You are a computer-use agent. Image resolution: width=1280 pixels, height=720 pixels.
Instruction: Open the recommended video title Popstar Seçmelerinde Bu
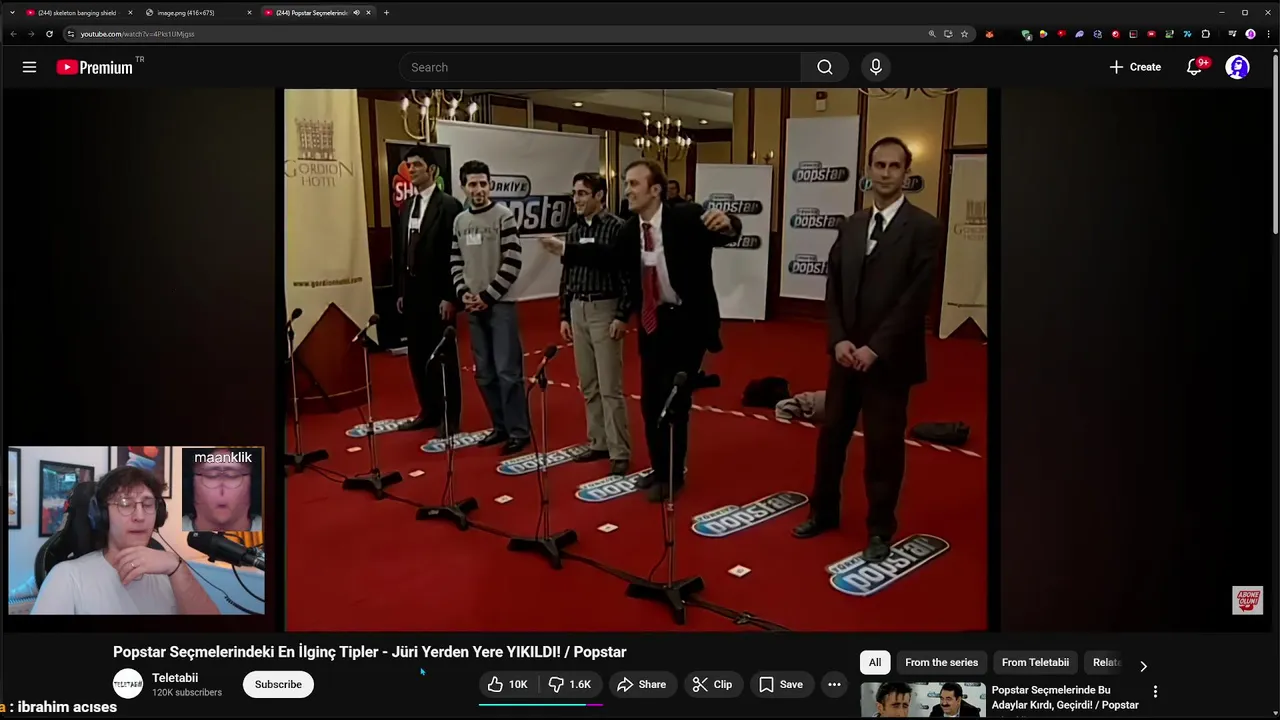(x=1065, y=697)
